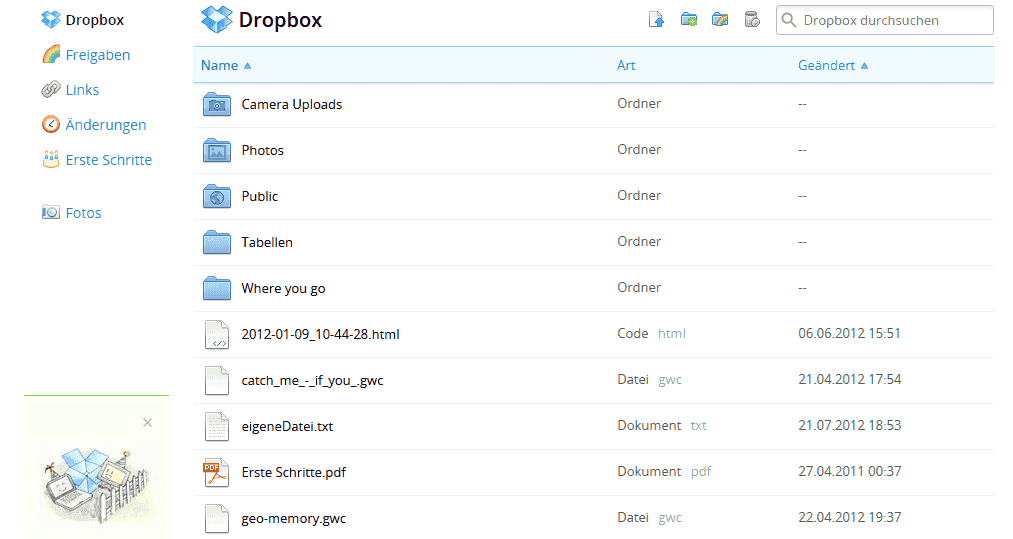1013x539 pixels.
Task: Click the Dokument txt type cell
Action: coord(662,425)
